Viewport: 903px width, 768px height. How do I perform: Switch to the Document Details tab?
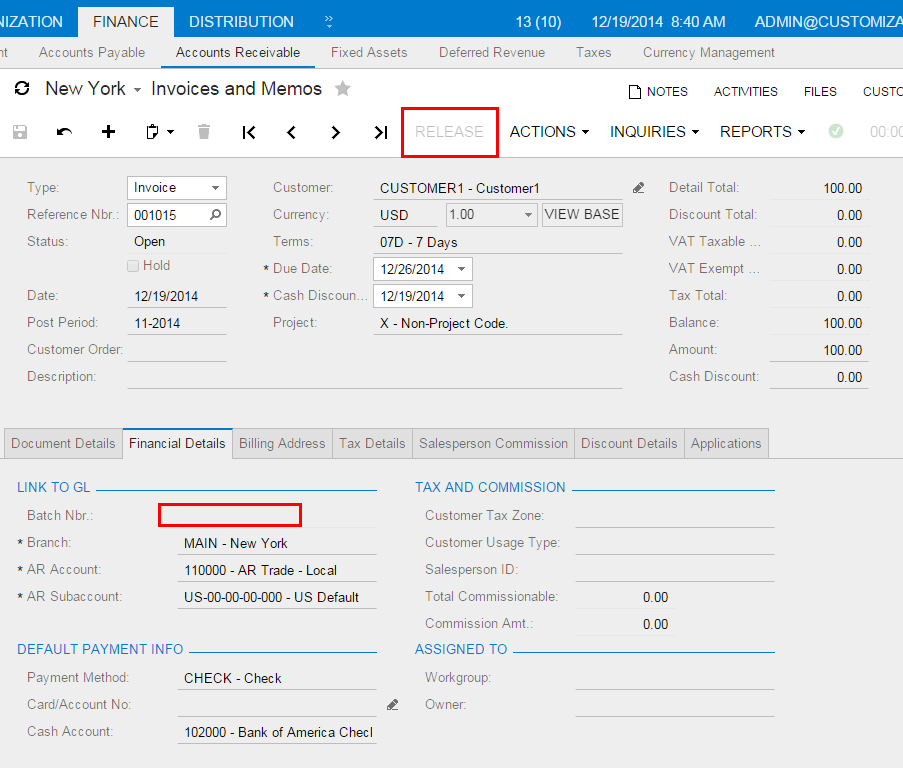(x=63, y=444)
